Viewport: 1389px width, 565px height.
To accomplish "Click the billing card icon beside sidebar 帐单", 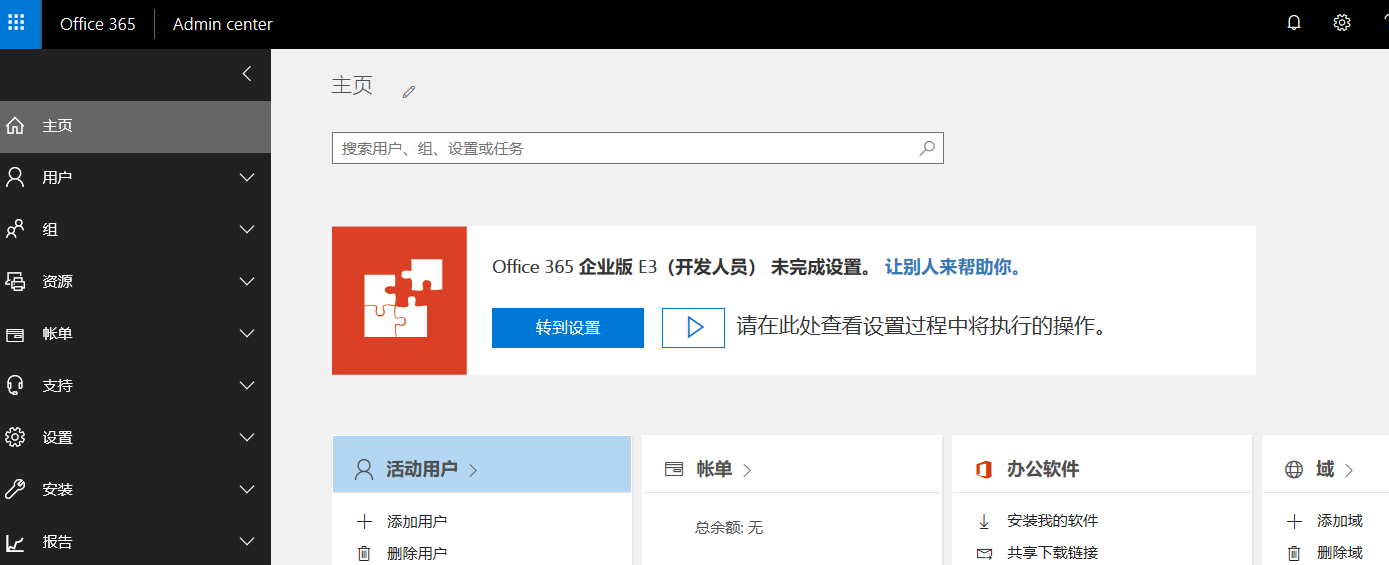I will click(x=15, y=334).
